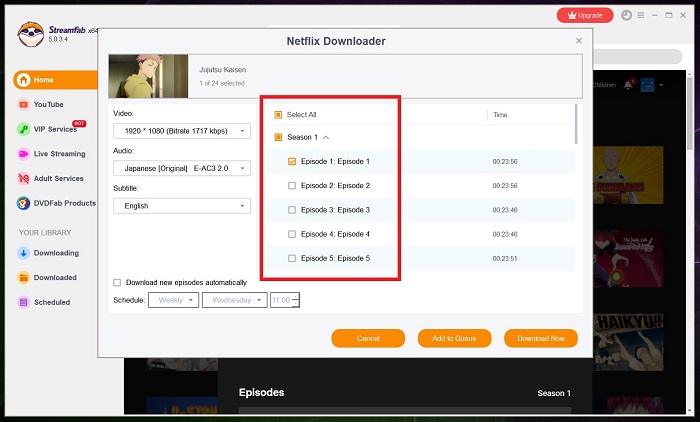Screen dimensions: 700x422
Task: Click the Cancel button
Action: coord(368,338)
